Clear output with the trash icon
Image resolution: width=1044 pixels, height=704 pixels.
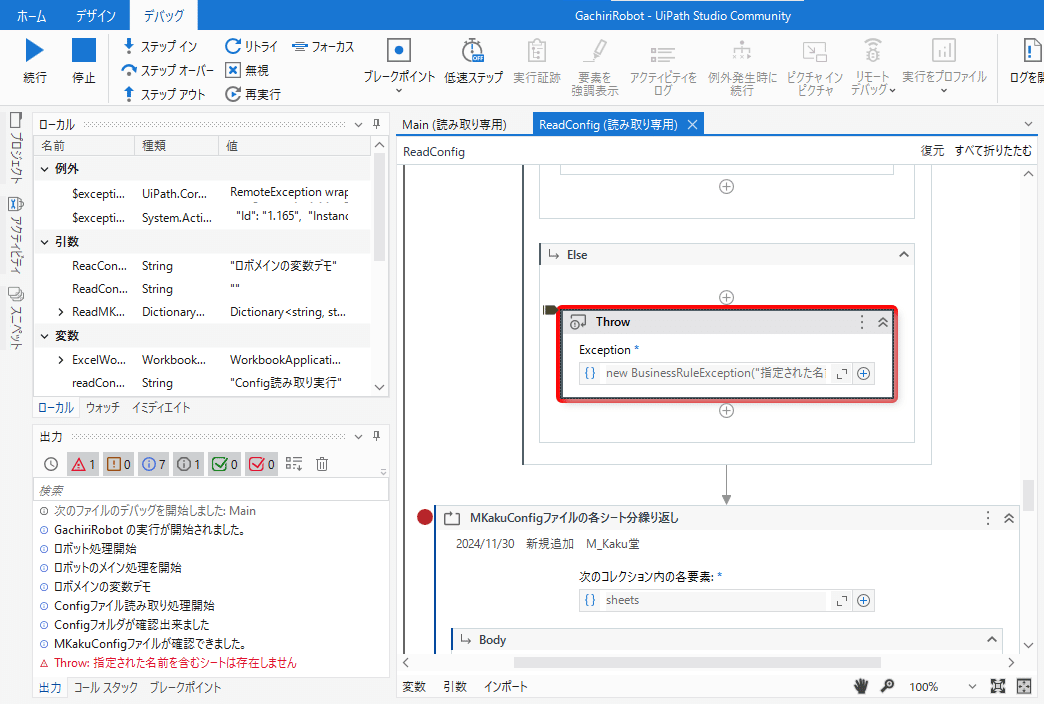point(322,464)
